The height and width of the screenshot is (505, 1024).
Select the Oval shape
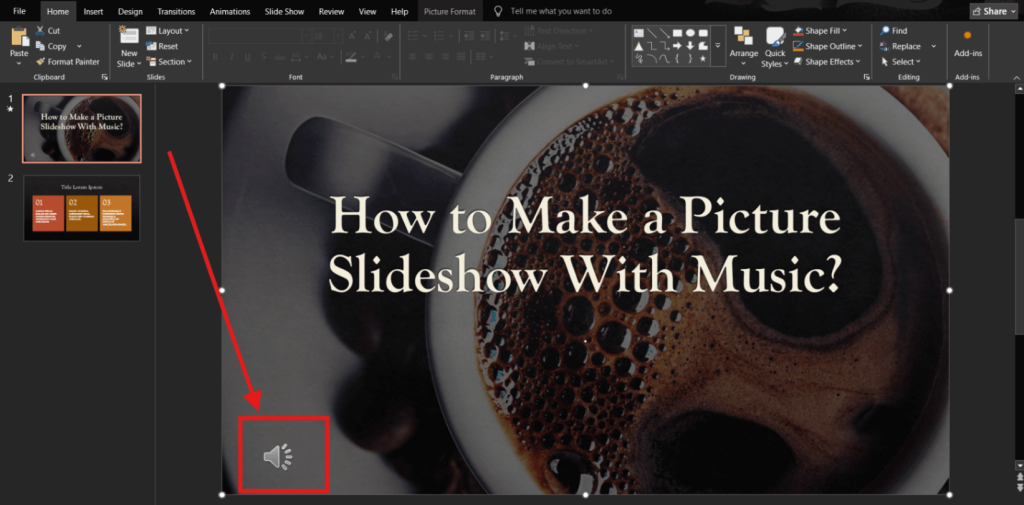click(690, 33)
